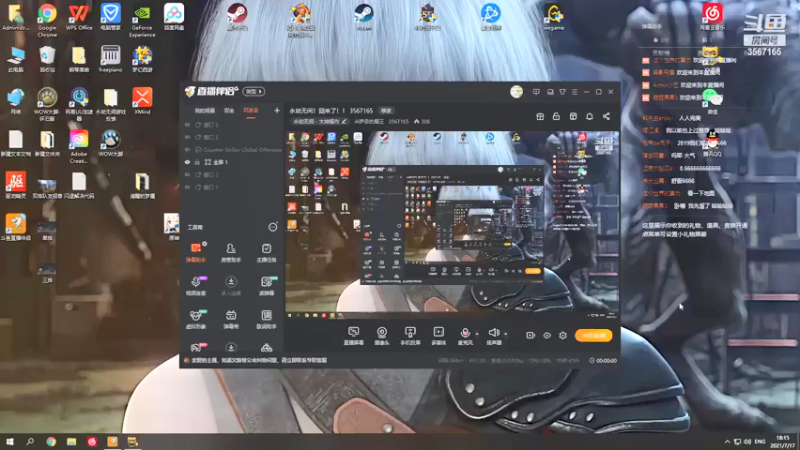Click the 修改 button beside the room title
This screenshot has width=800, height=450.
pos(386,111)
